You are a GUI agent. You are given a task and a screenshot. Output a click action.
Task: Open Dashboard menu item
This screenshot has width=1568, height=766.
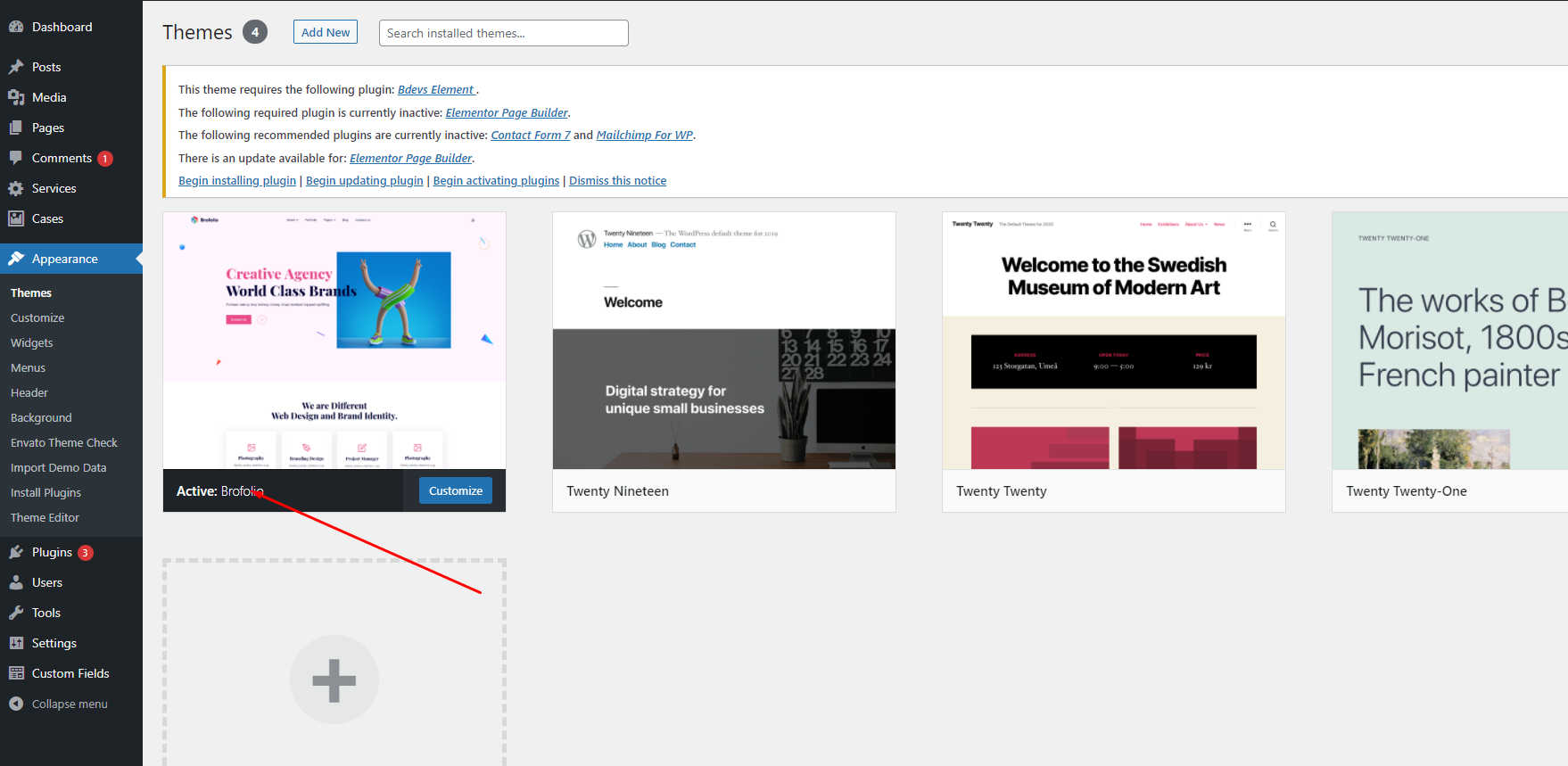coord(71,27)
